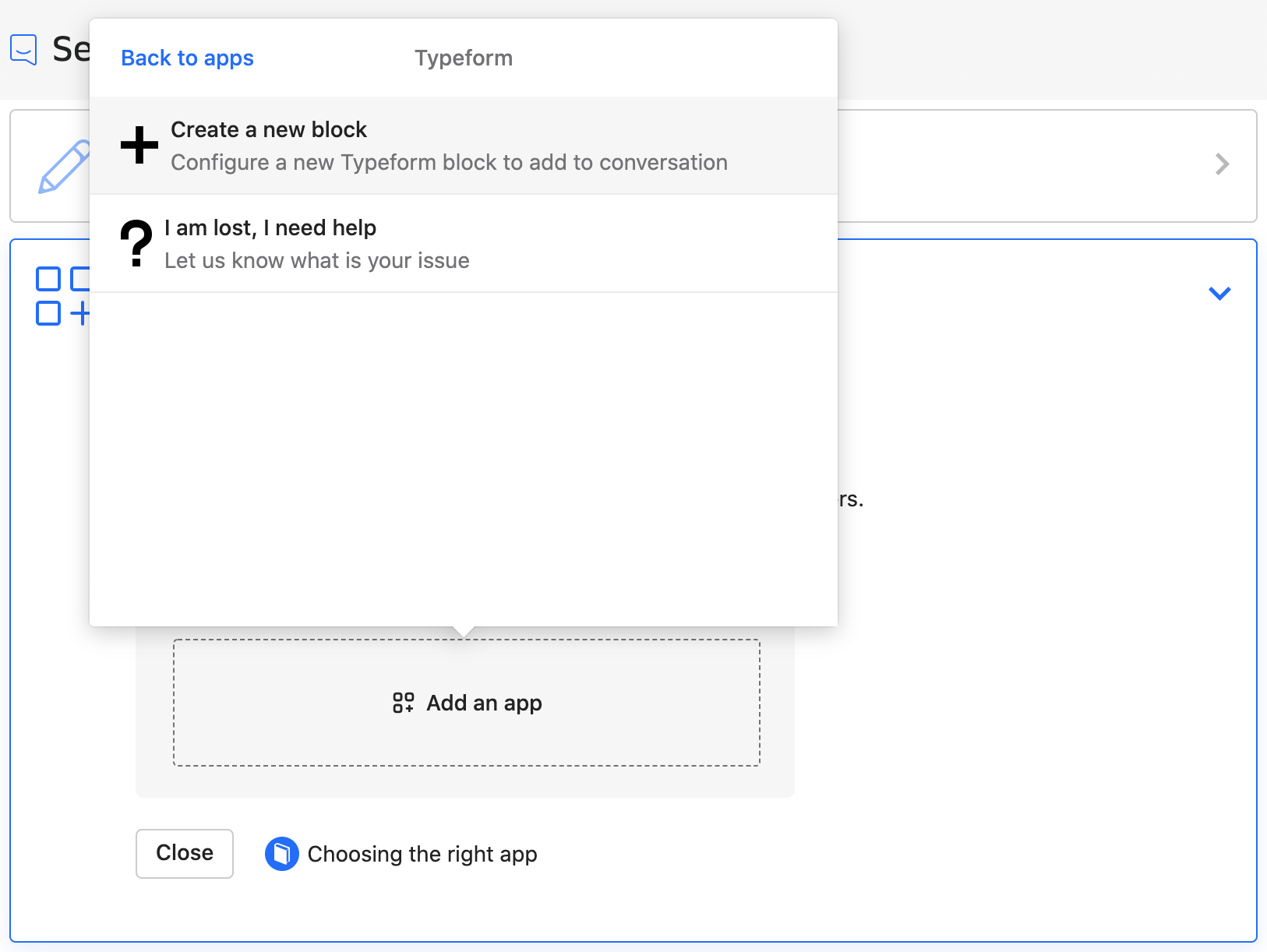Click the Close button

[185, 853]
